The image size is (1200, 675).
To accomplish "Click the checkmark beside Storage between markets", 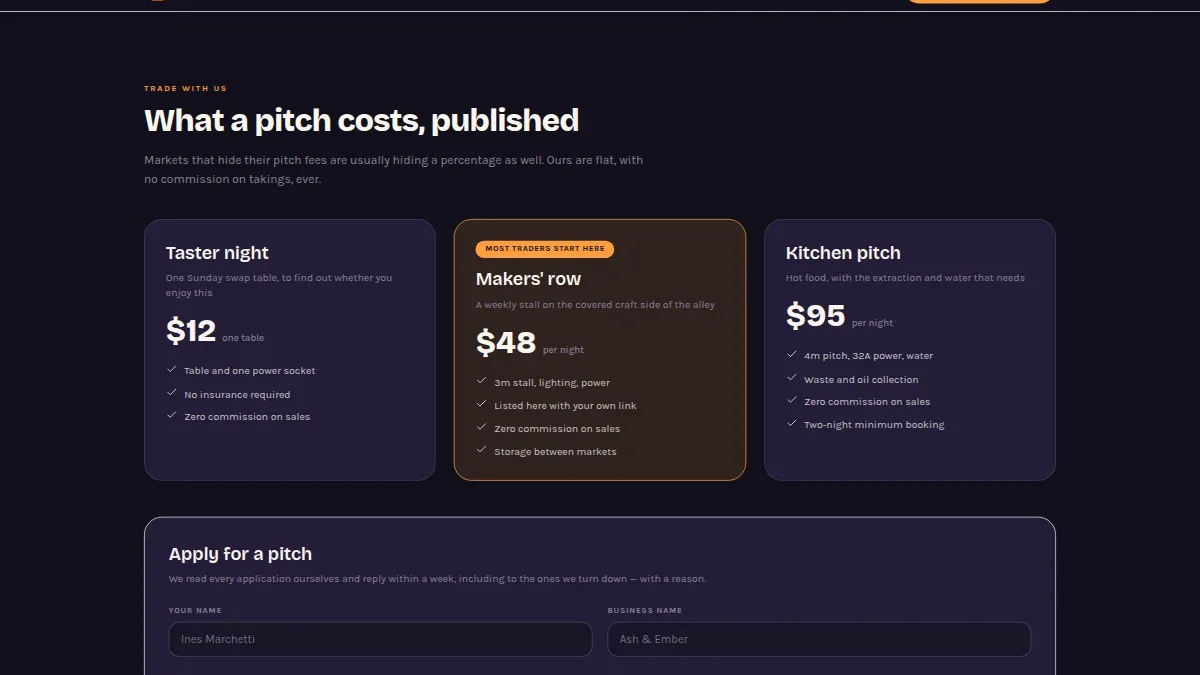I will (x=482, y=450).
